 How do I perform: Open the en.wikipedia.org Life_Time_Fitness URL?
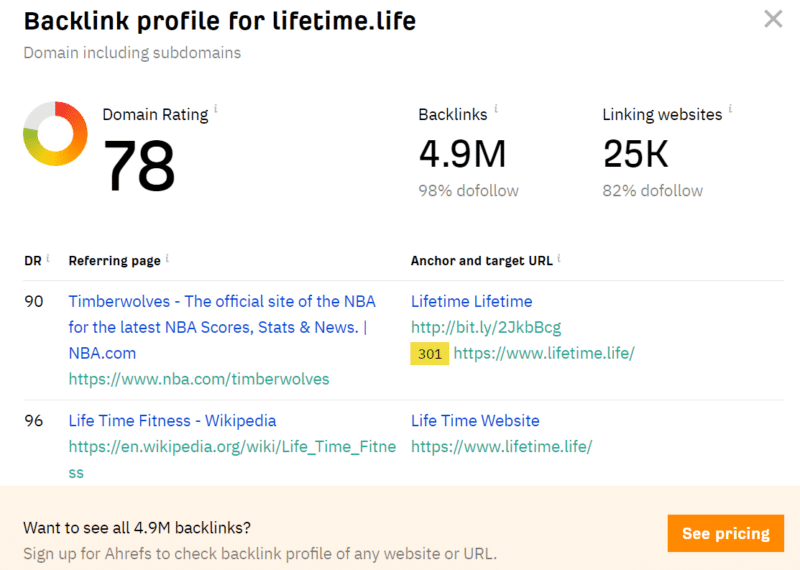232,459
